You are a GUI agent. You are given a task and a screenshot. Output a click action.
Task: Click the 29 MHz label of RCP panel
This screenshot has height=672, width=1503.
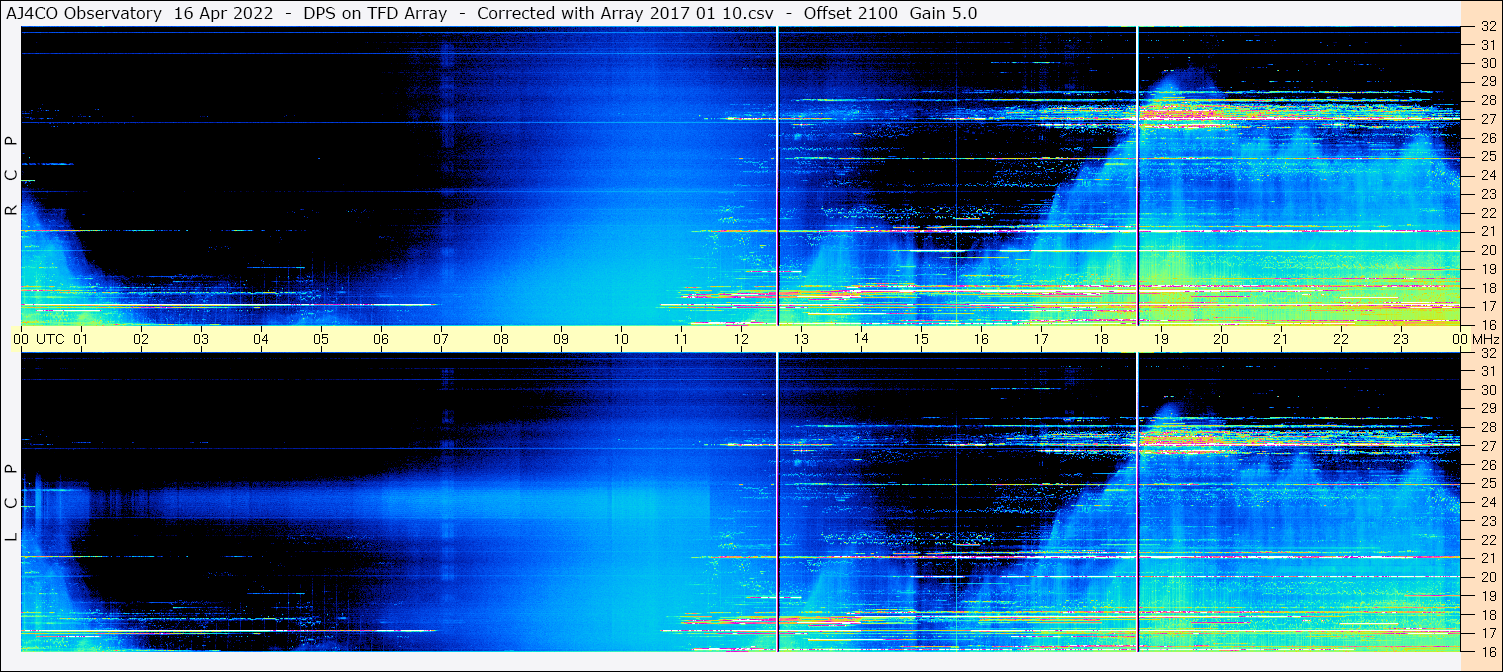click(x=1488, y=82)
